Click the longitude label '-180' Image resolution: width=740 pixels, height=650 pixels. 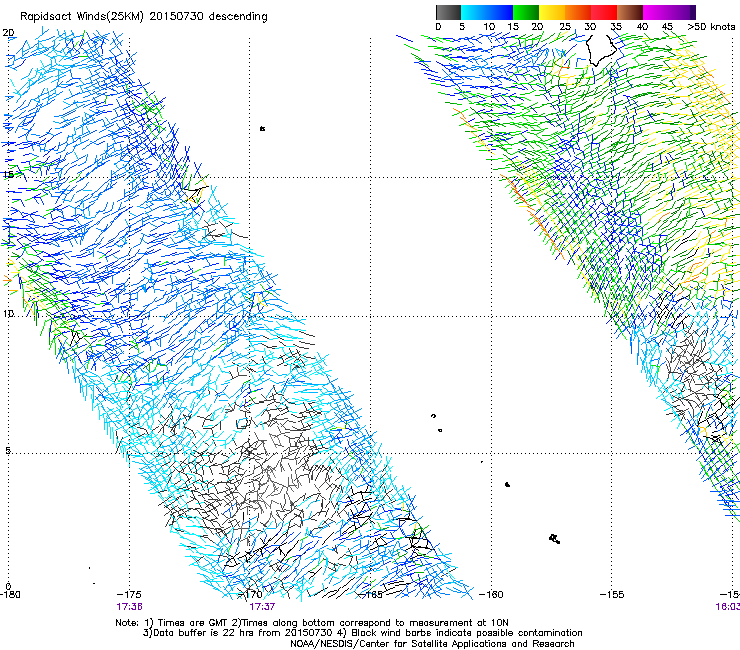tap(10, 595)
